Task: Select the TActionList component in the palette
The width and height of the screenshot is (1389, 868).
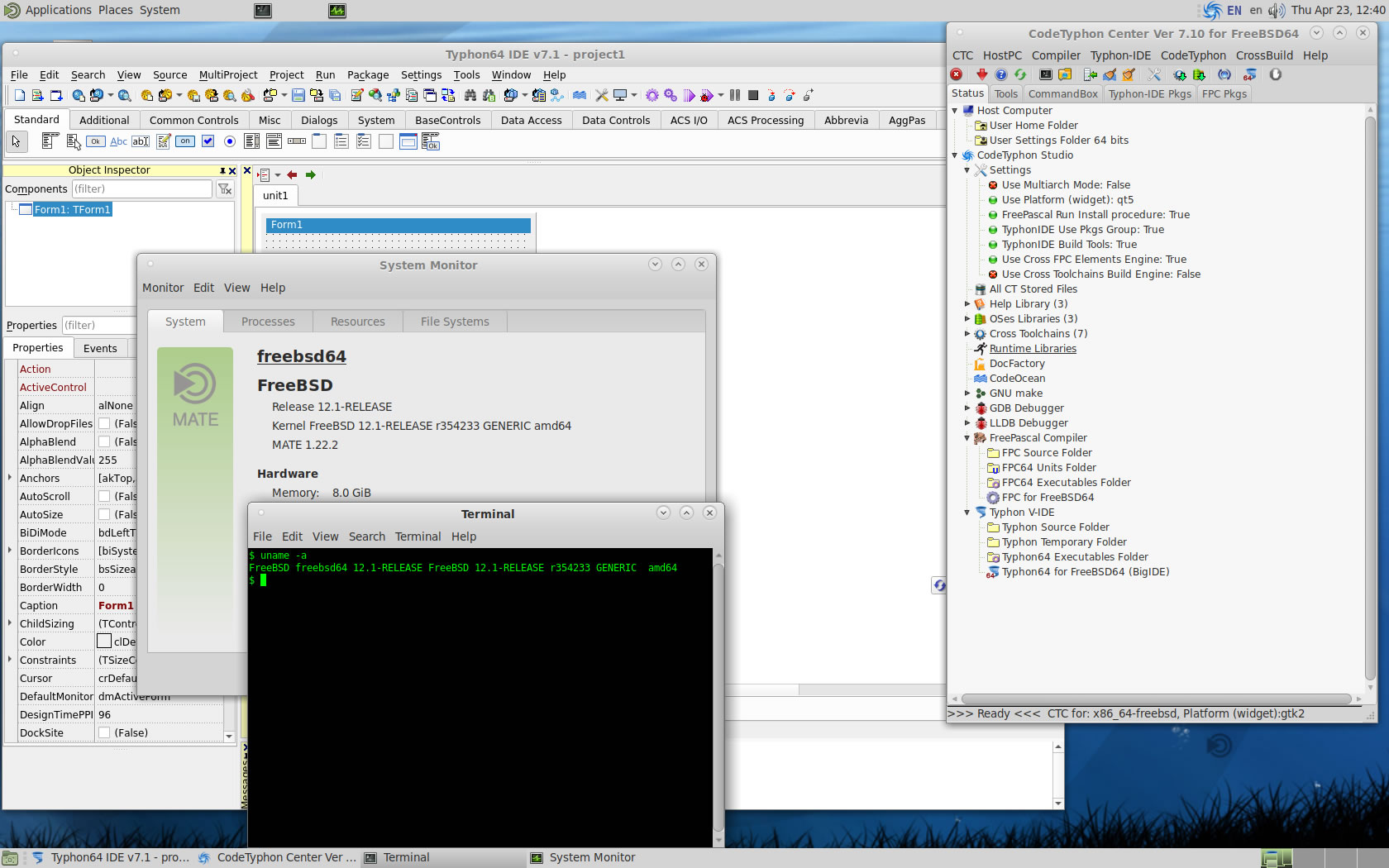Action: 431,141
